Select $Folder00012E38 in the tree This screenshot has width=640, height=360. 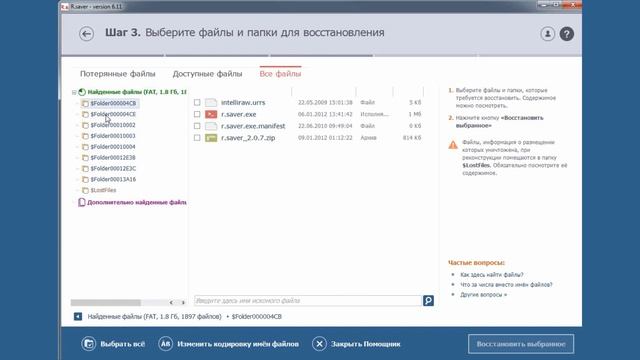pyautogui.click(x=113, y=158)
